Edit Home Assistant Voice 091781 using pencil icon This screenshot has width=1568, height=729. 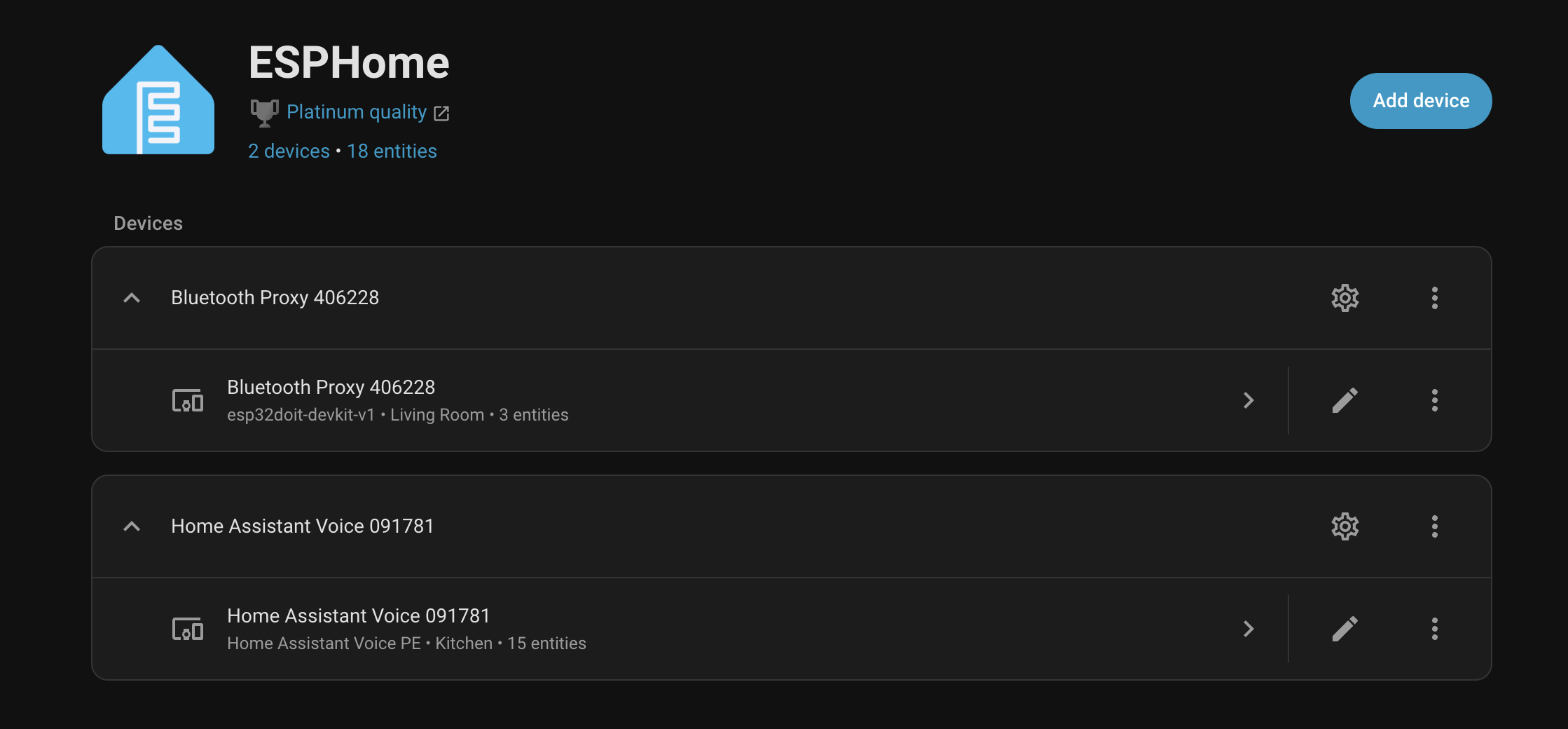[1345, 629]
